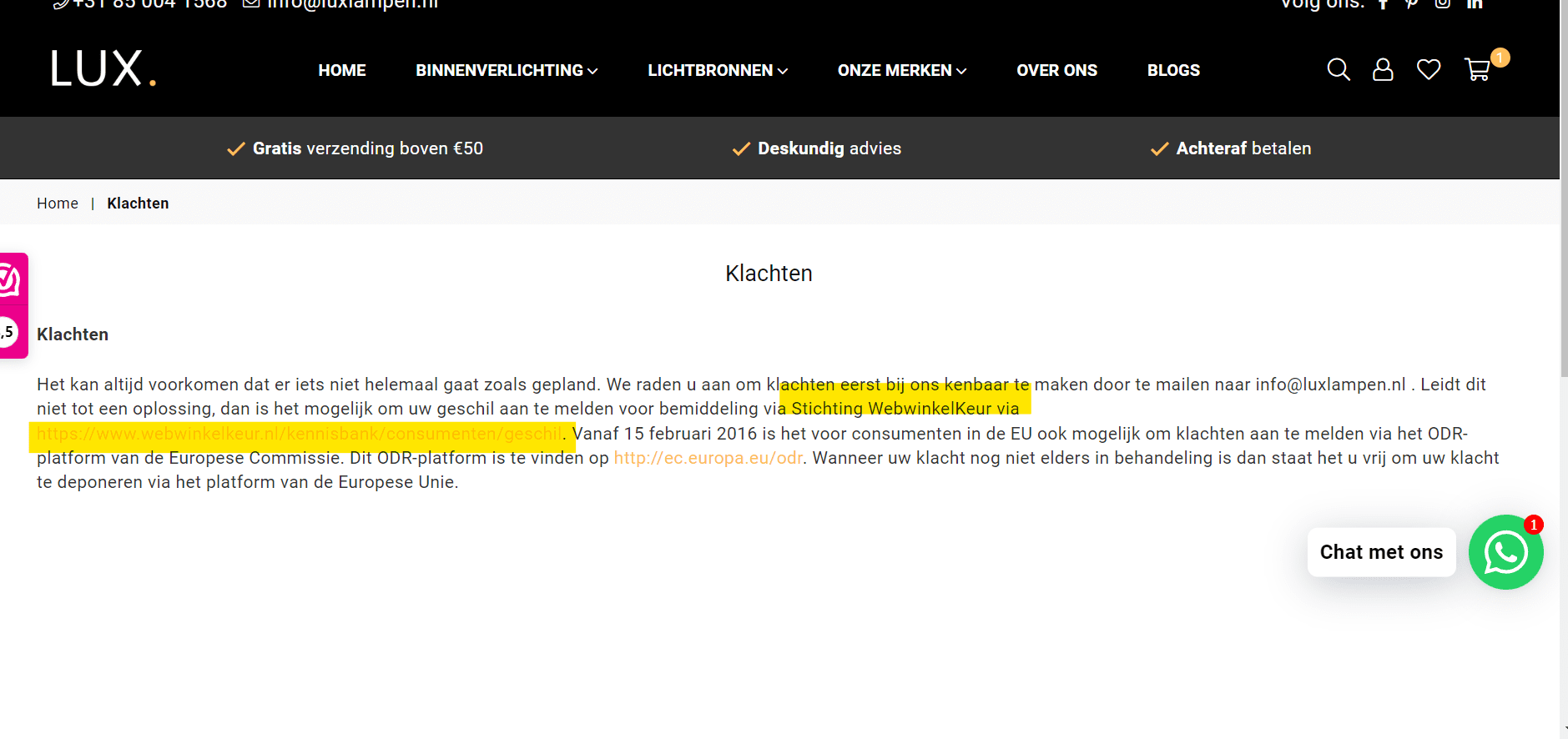The height and width of the screenshot is (739, 1568).
Task: Open the LinkedIn social icon
Action: pos(1475,4)
